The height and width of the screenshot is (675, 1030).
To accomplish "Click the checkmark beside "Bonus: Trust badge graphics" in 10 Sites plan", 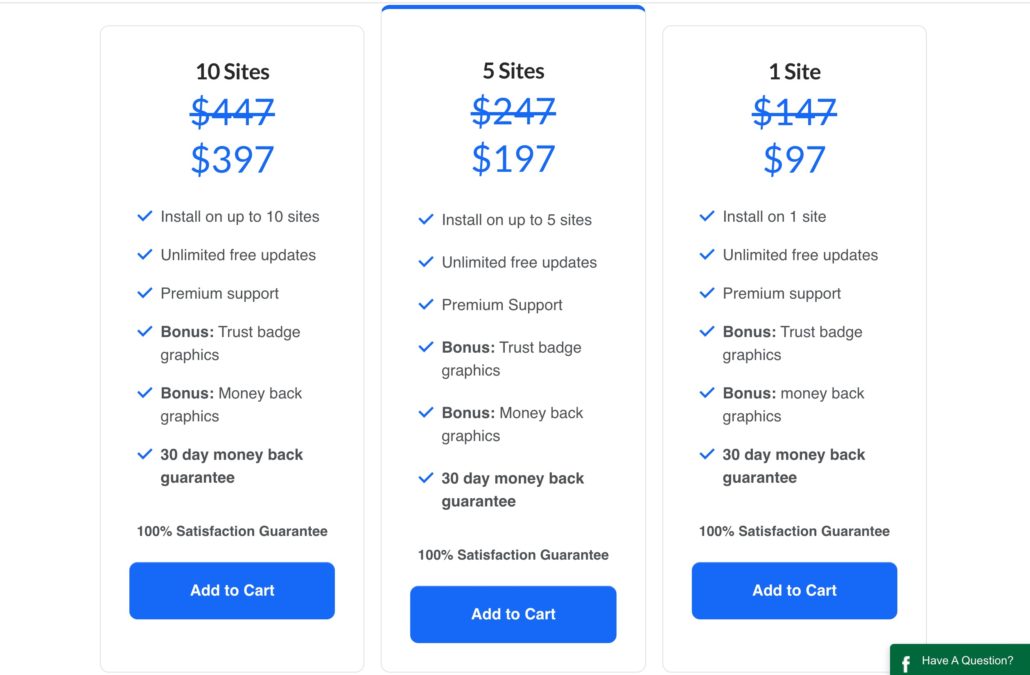I will (x=144, y=331).
